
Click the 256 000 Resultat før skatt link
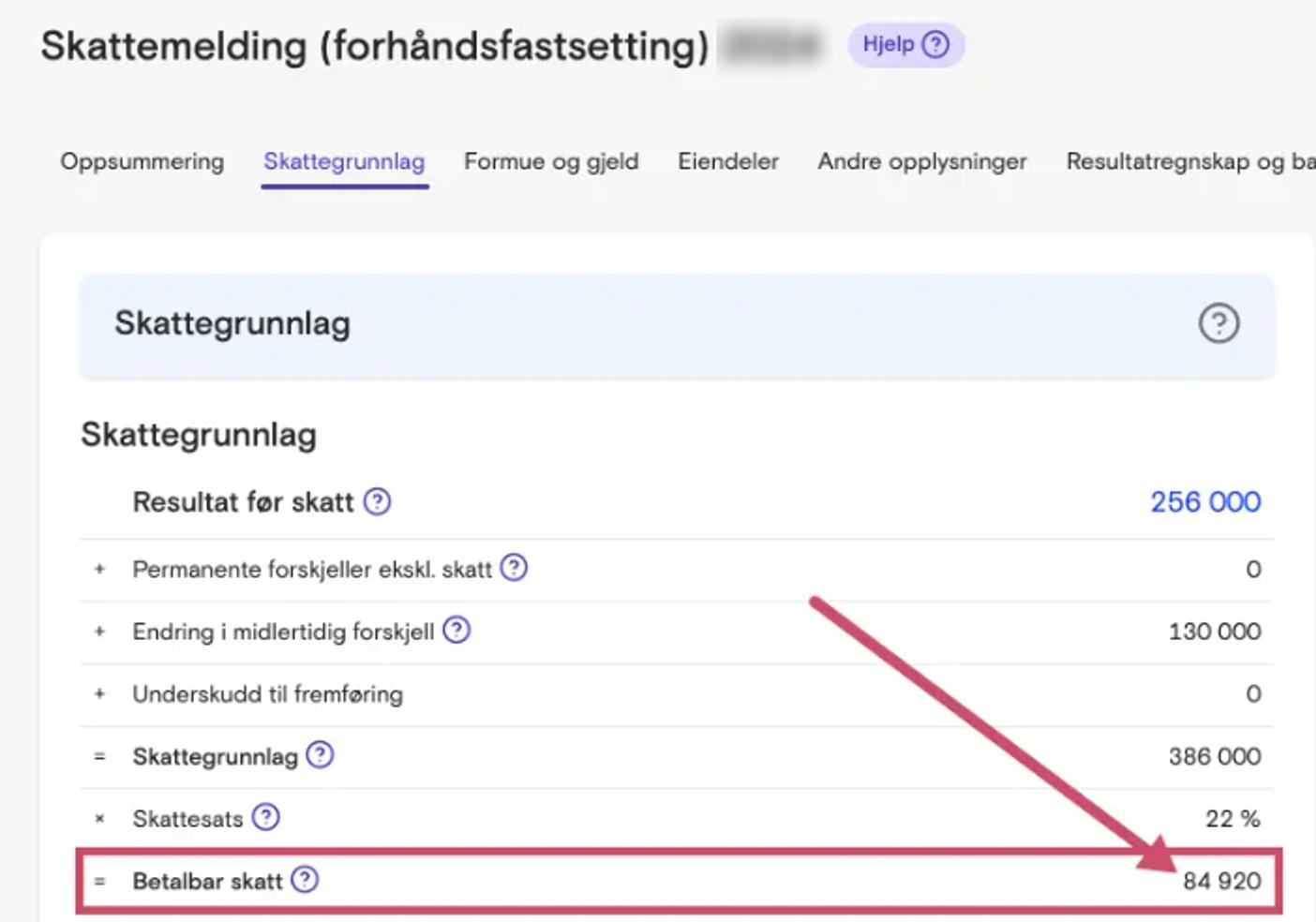tap(1205, 502)
